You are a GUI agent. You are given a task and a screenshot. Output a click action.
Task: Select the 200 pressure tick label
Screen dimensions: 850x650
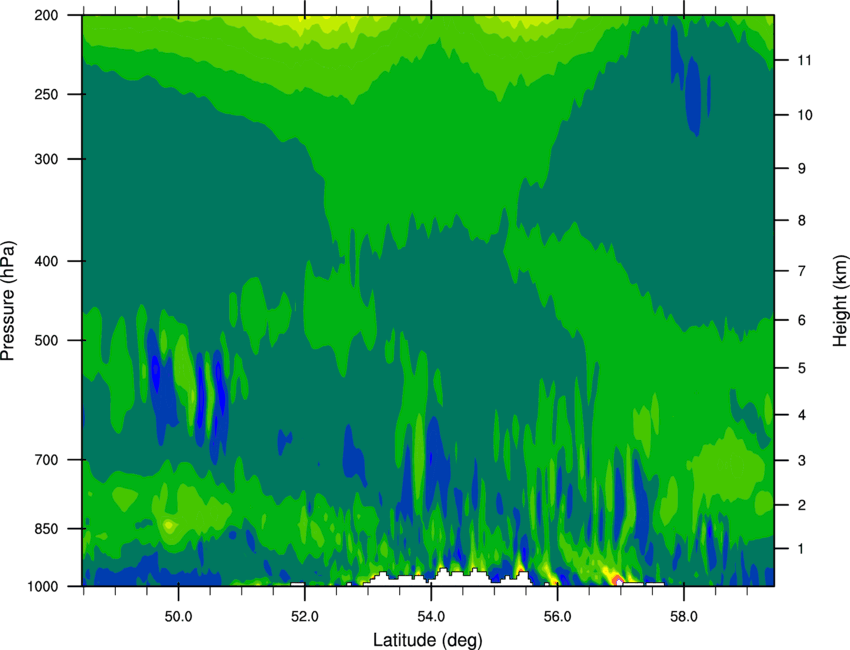46,15
